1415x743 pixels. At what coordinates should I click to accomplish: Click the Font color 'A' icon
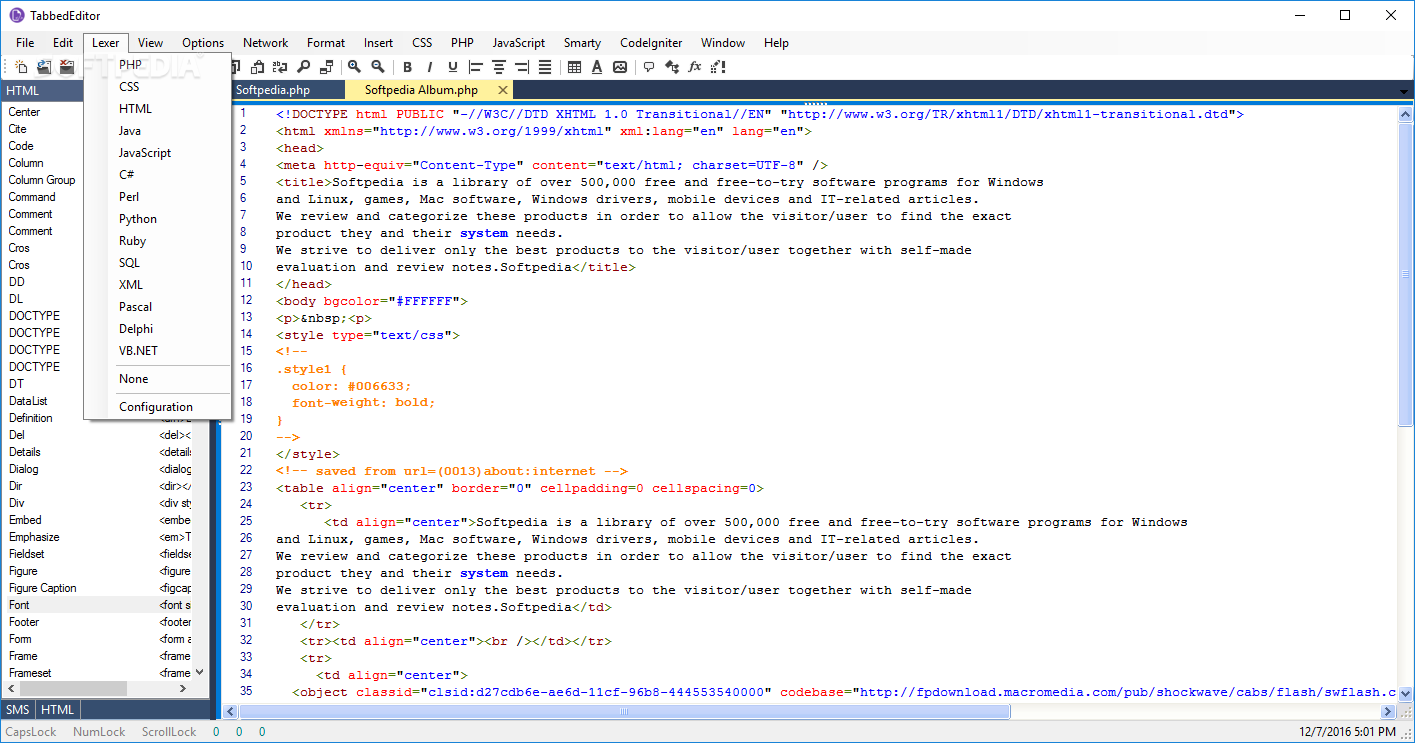pos(597,67)
